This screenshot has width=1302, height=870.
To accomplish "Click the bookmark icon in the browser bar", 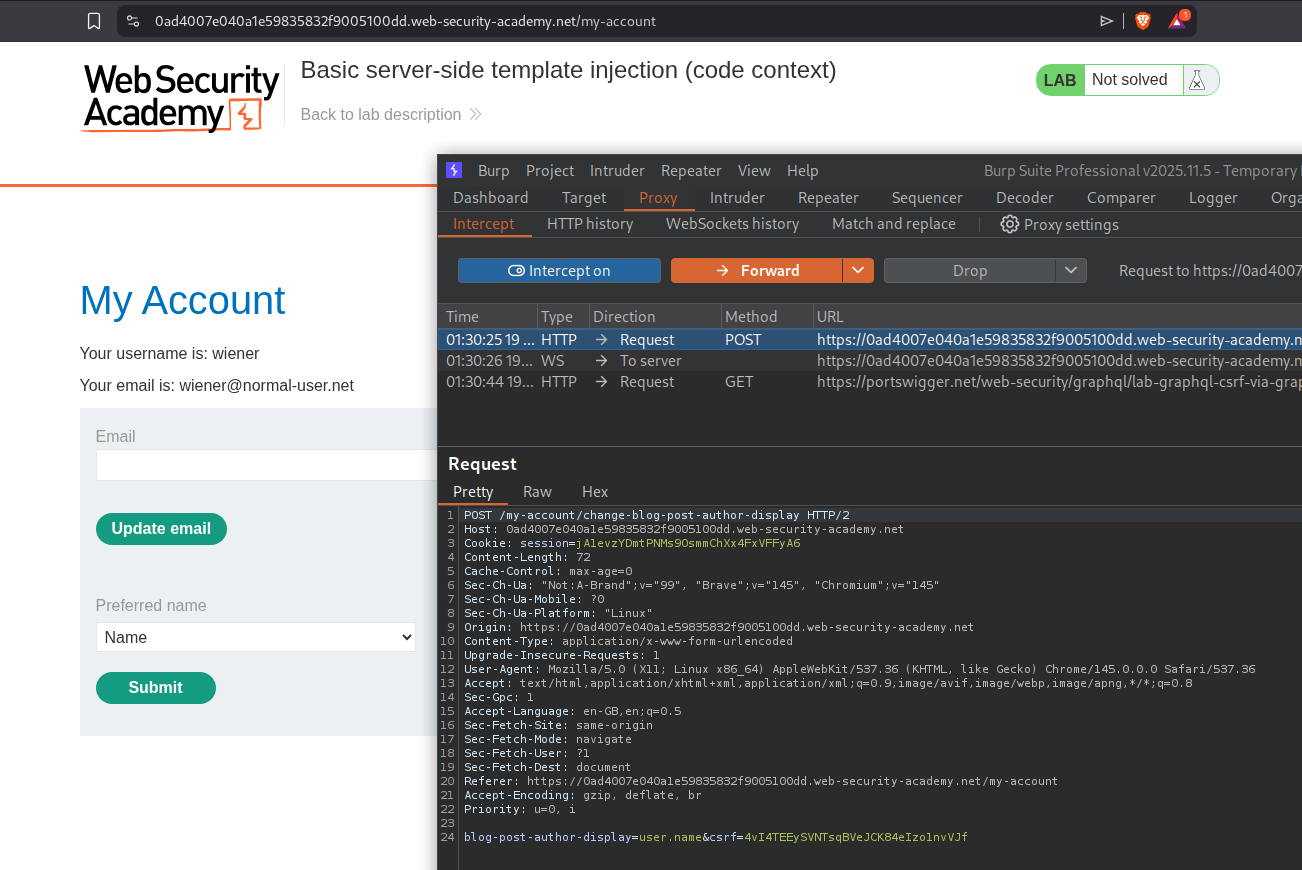I will pyautogui.click(x=94, y=21).
